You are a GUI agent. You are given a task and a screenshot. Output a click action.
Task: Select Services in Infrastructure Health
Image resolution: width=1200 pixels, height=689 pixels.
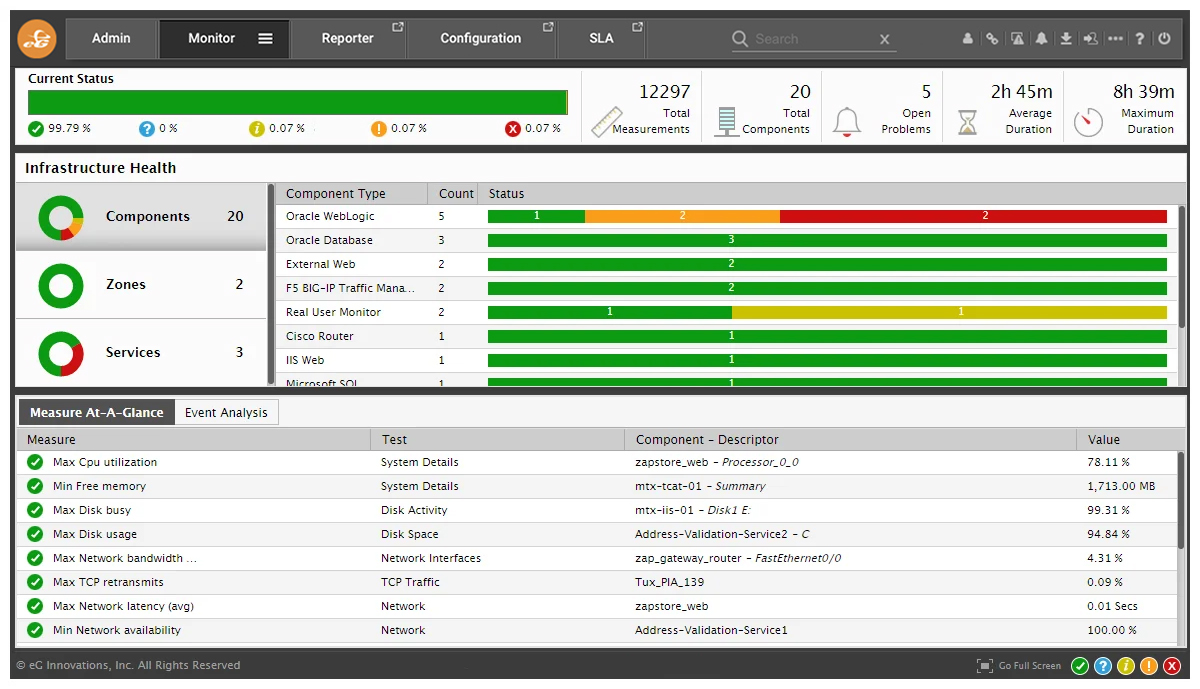click(141, 352)
